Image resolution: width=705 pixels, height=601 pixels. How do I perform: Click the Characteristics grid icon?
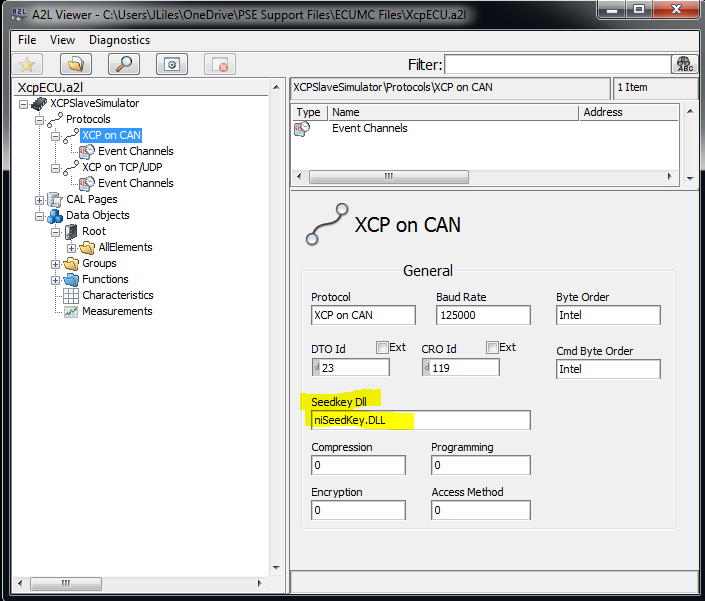point(71,296)
